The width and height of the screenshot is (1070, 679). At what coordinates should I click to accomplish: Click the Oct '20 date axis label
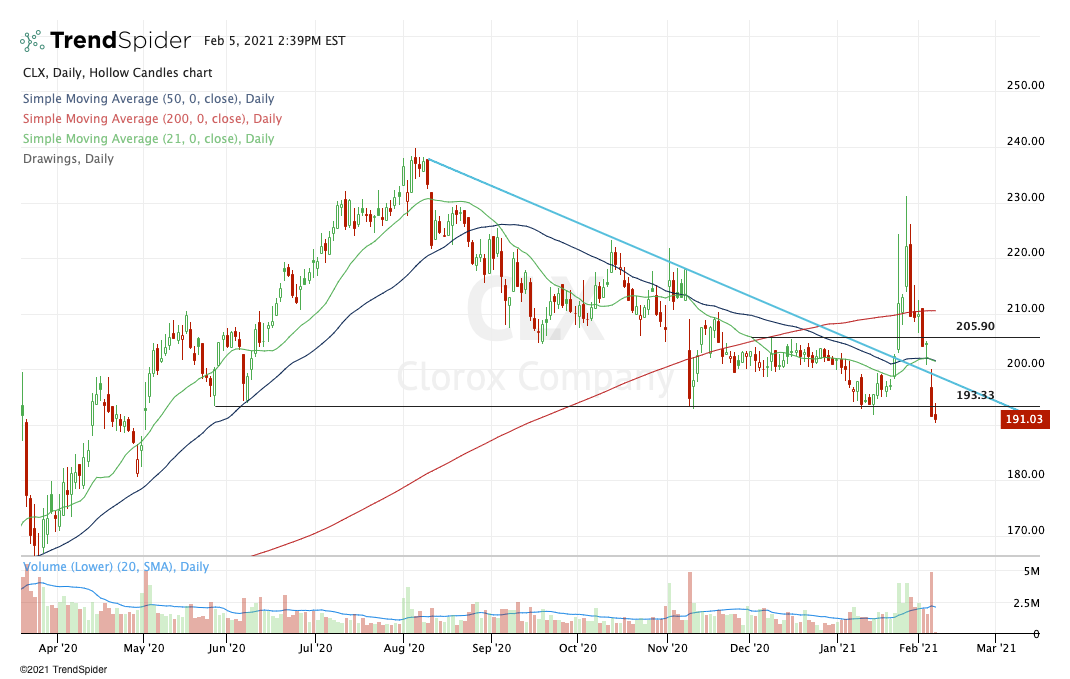coord(578,648)
